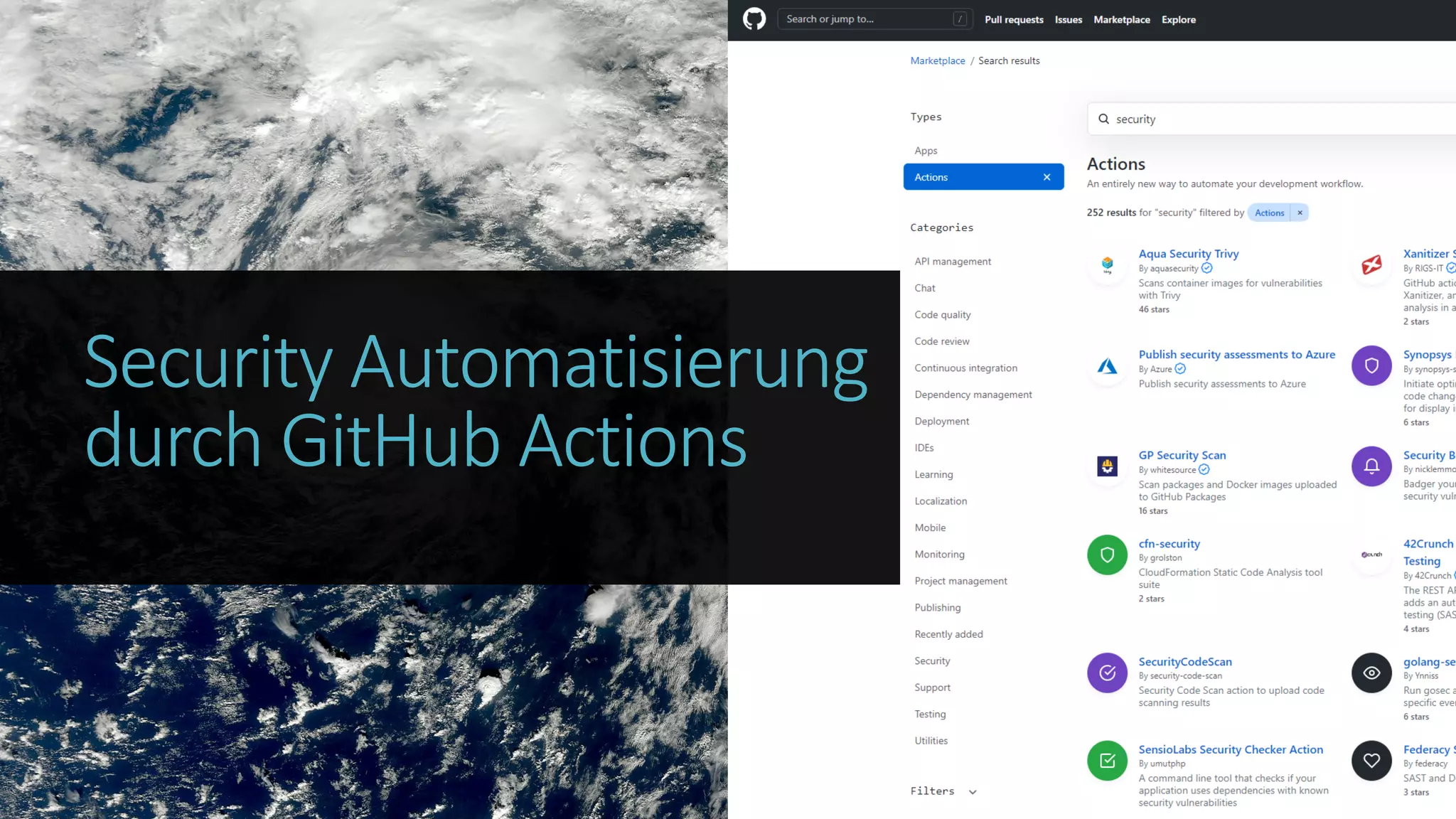Click the purple bell icon of Security Badger
Viewport: 1456px width, 819px height.
(1371, 466)
